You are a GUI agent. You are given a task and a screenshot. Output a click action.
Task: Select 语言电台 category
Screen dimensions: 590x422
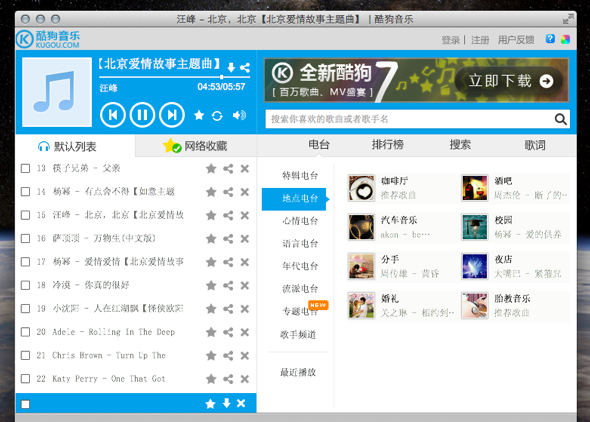click(300, 243)
